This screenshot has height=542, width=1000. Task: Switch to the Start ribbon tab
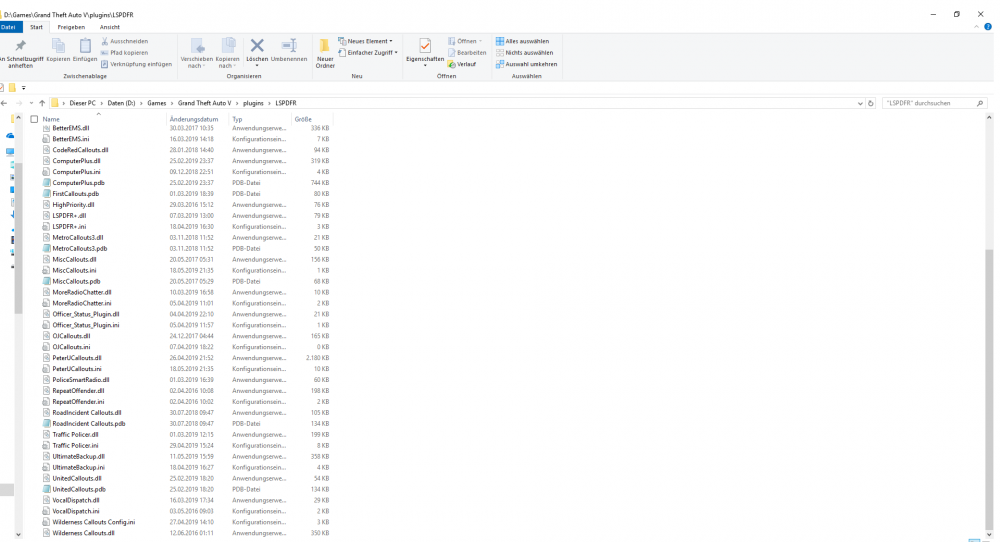click(x=36, y=27)
